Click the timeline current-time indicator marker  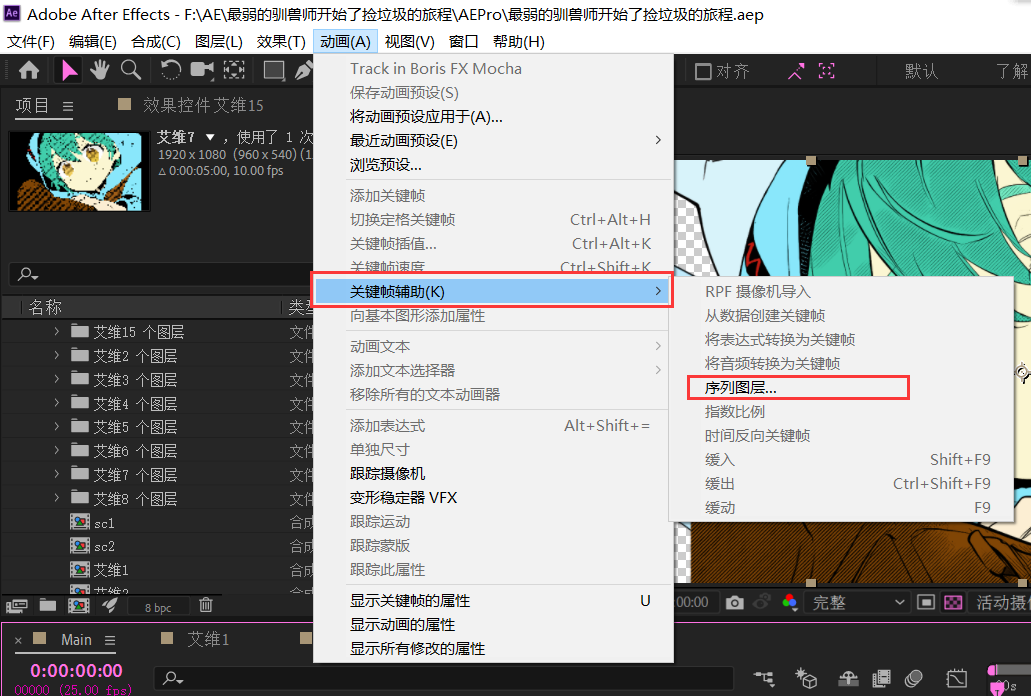(997, 687)
